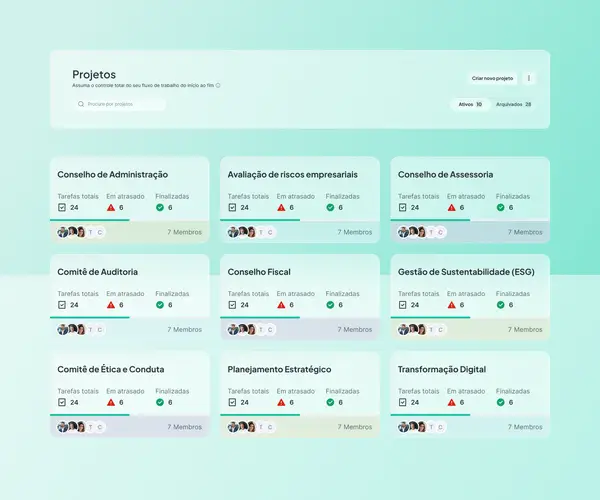The image size is (600, 500).
Task: Click progress bar on Conselho de Administração card
Action: 129,220
